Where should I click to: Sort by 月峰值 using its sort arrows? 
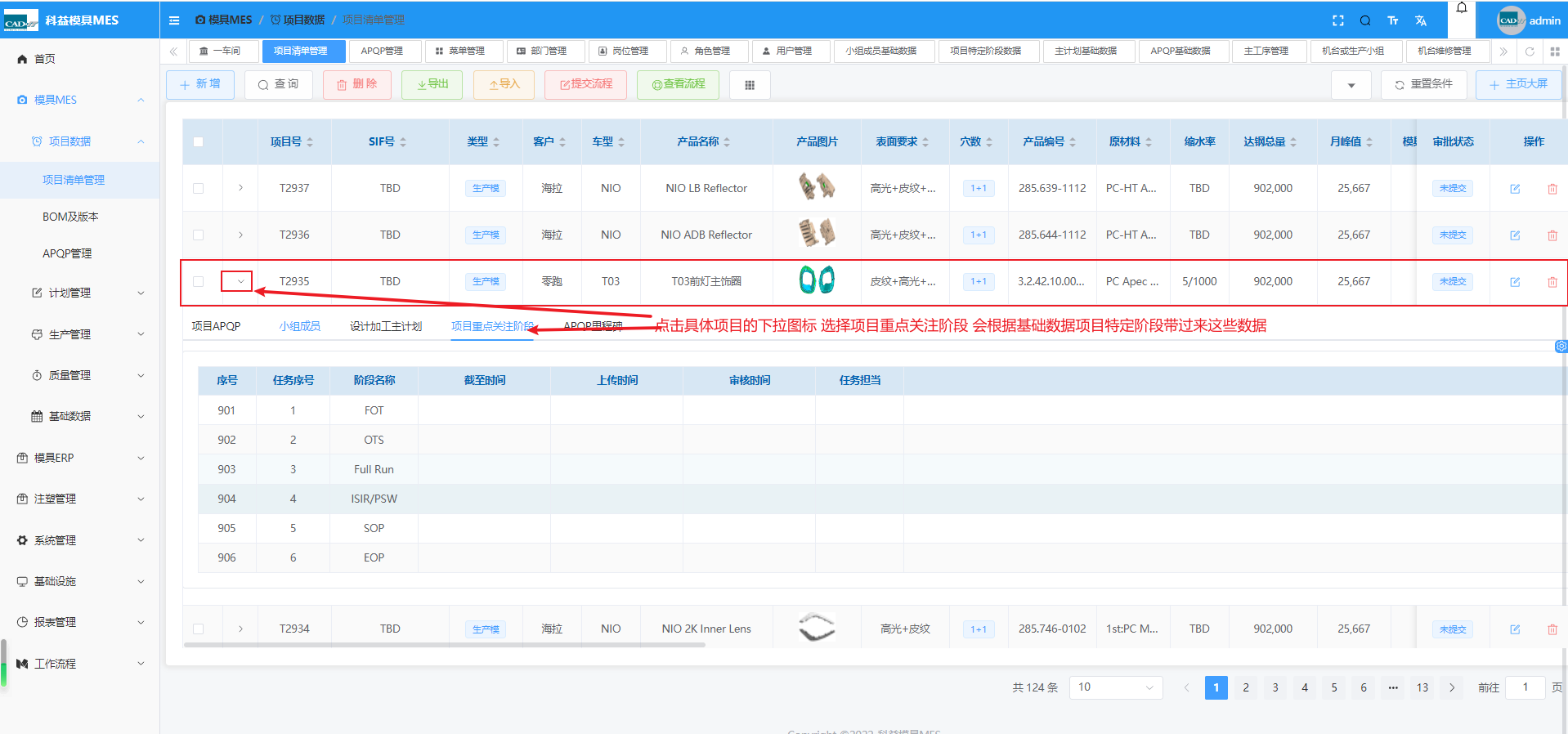[1369, 142]
